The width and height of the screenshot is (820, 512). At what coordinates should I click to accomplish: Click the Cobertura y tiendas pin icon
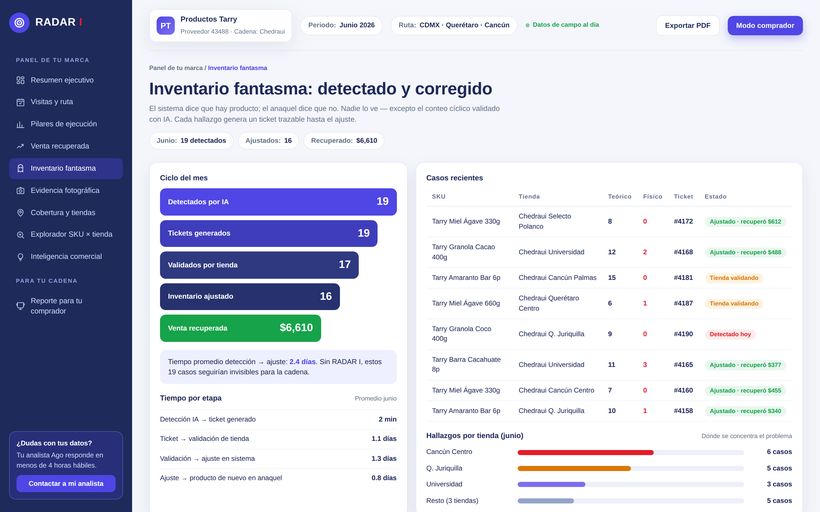pyautogui.click(x=20, y=213)
